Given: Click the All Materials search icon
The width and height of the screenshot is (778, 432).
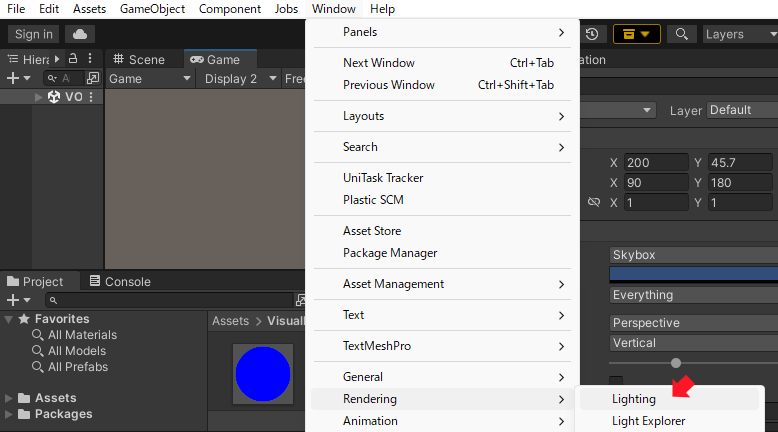Looking at the screenshot, I should (x=37, y=335).
